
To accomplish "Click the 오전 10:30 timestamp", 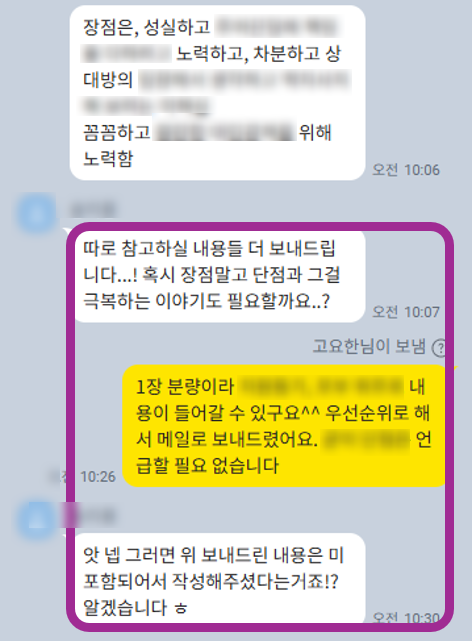I will click(406, 617).
